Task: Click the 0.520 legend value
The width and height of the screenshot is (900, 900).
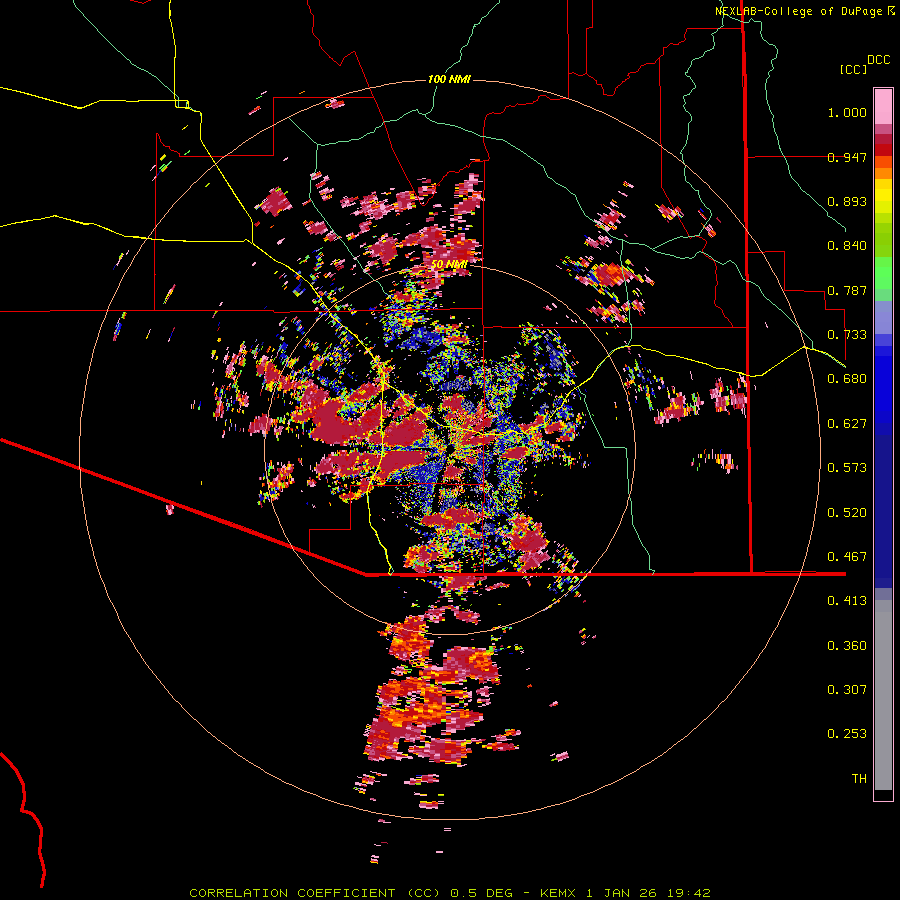Action: point(847,513)
